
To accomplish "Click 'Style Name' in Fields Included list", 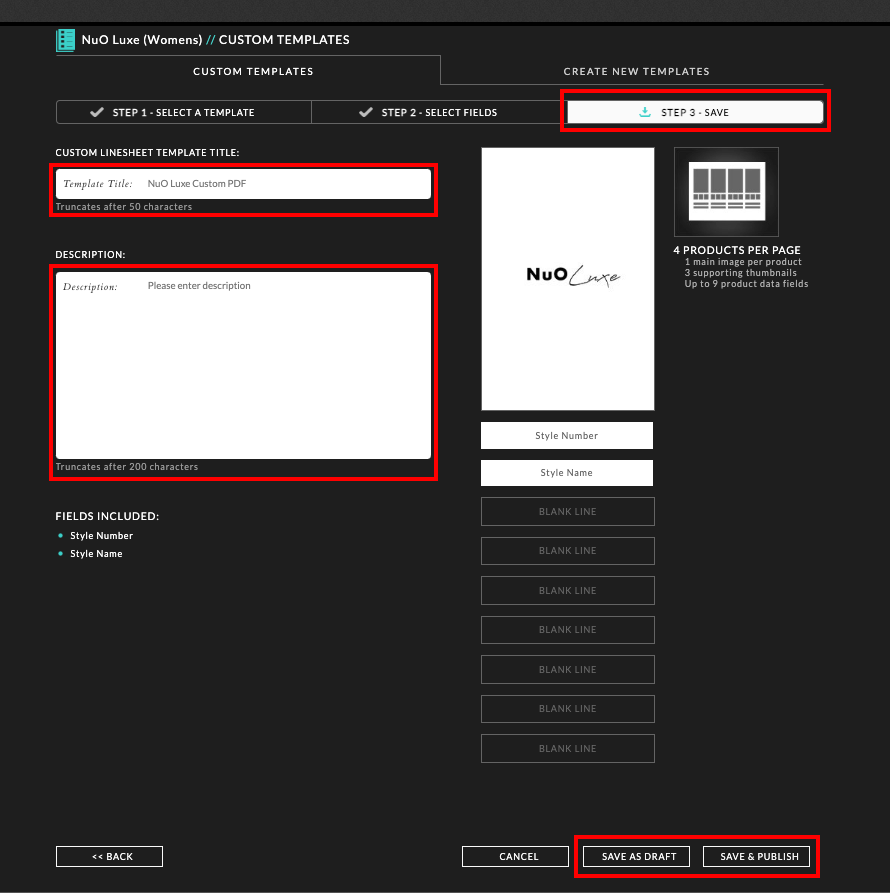I will point(96,554).
